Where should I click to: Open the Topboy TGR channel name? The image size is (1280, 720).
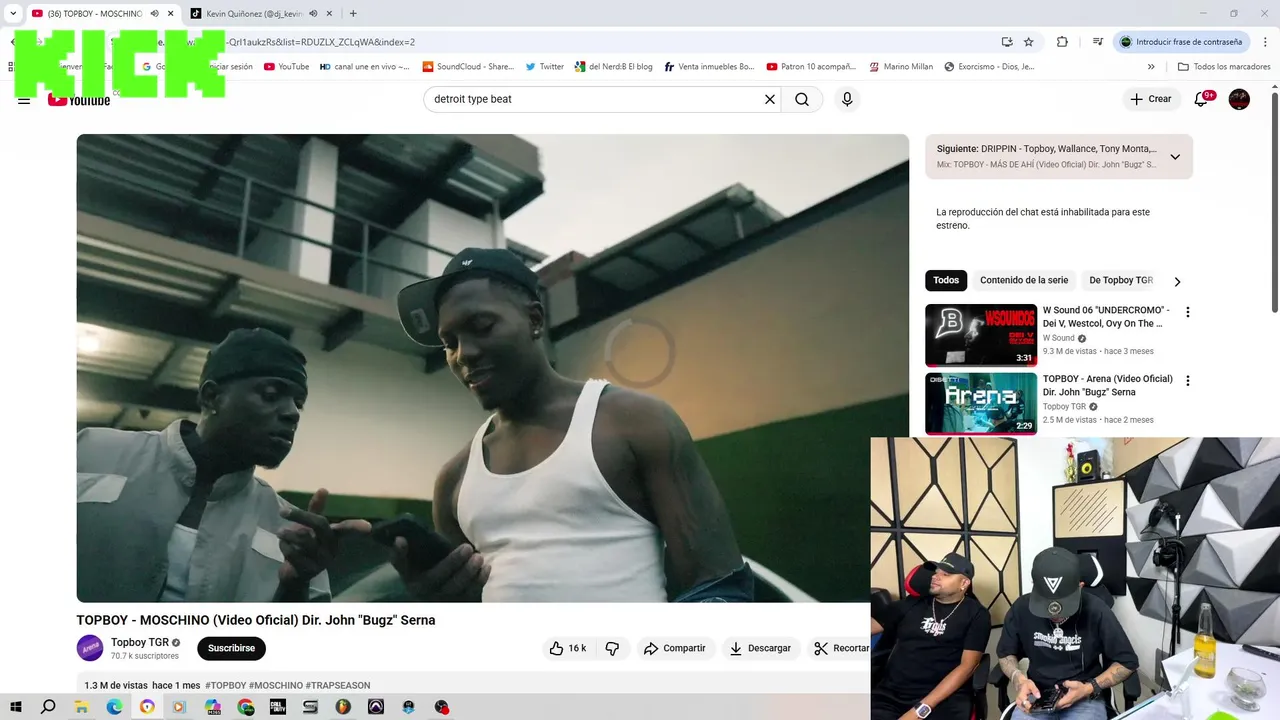coord(139,642)
